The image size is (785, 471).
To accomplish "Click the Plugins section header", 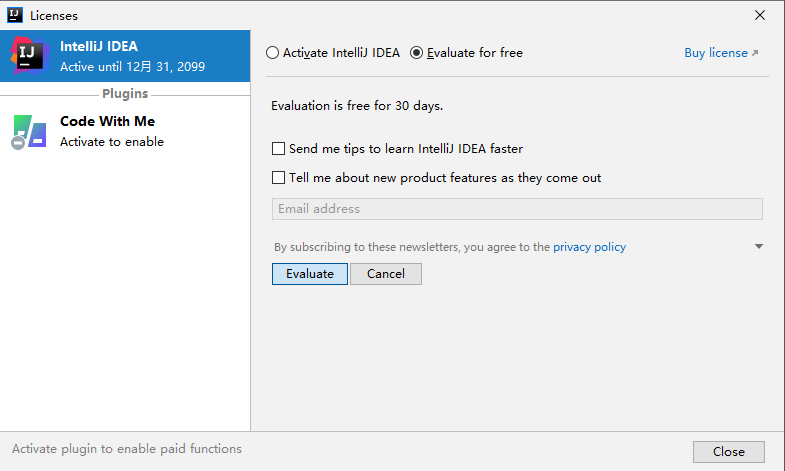I will point(125,94).
